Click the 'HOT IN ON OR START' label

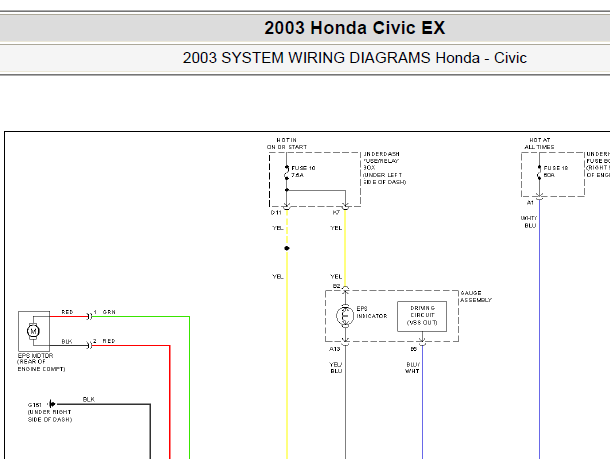(x=287, y=144)
